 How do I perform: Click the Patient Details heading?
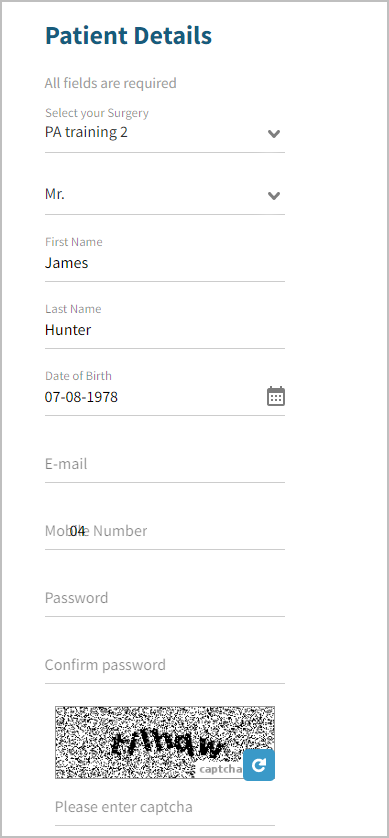pos(128,36)
